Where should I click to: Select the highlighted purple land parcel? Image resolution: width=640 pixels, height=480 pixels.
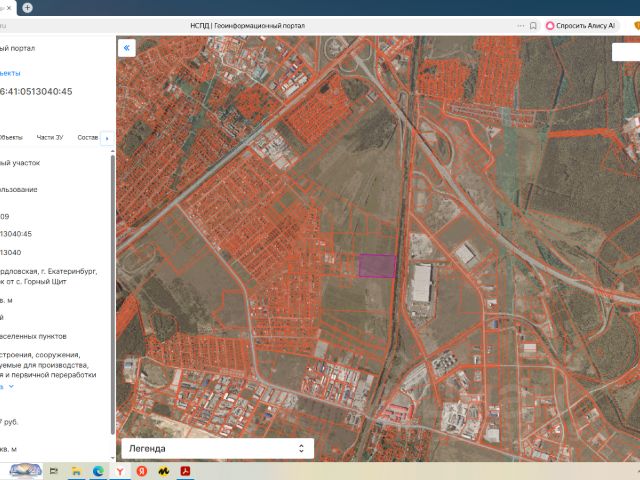pos(377,265)
